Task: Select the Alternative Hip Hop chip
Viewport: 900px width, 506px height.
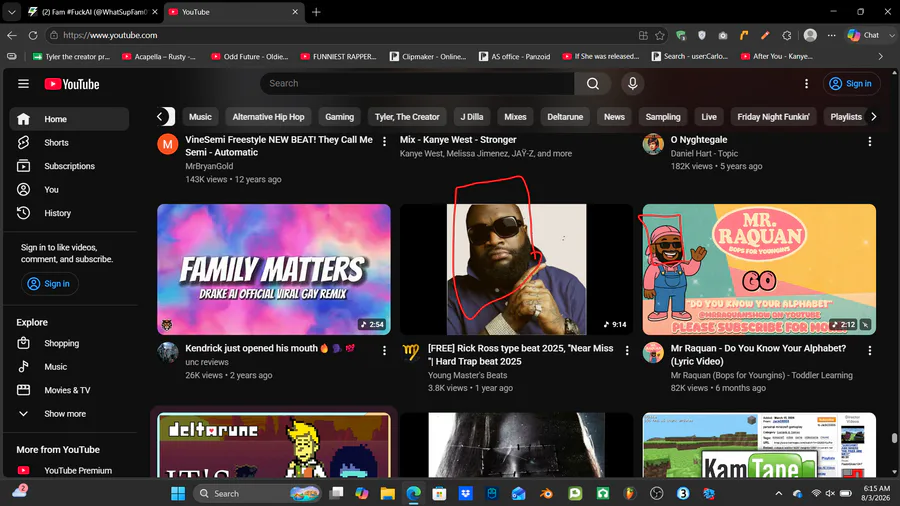Action: tap(268, 117)
